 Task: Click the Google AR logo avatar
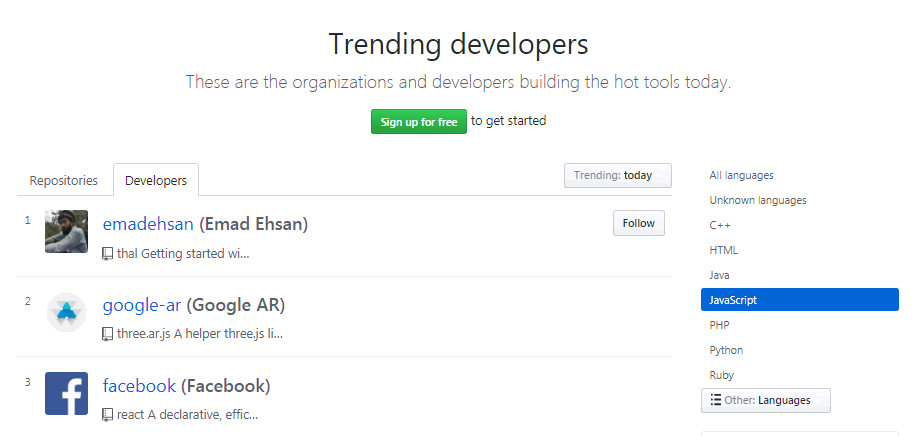(66, 313)
